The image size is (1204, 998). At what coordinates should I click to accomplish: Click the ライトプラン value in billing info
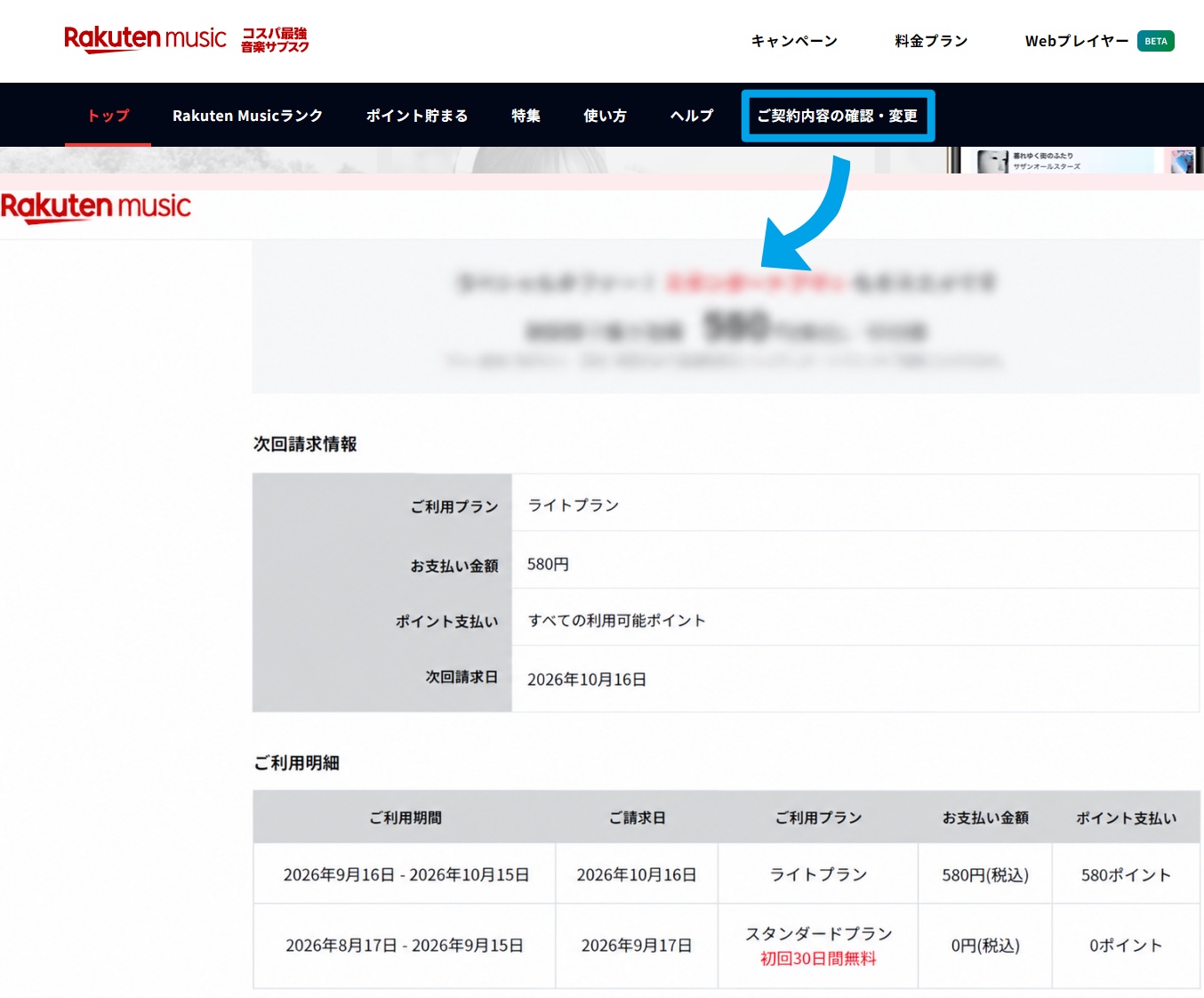(574, 505)
